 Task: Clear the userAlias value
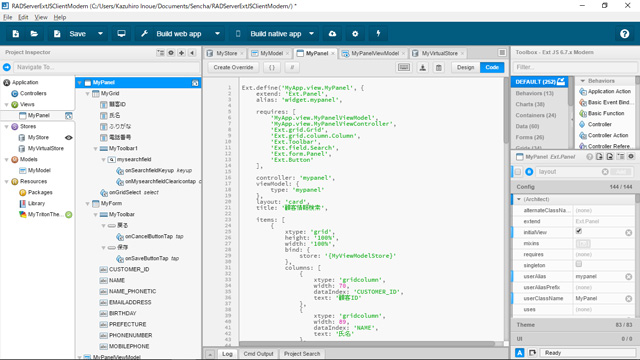pyautogui.click(x=629, y=277)
